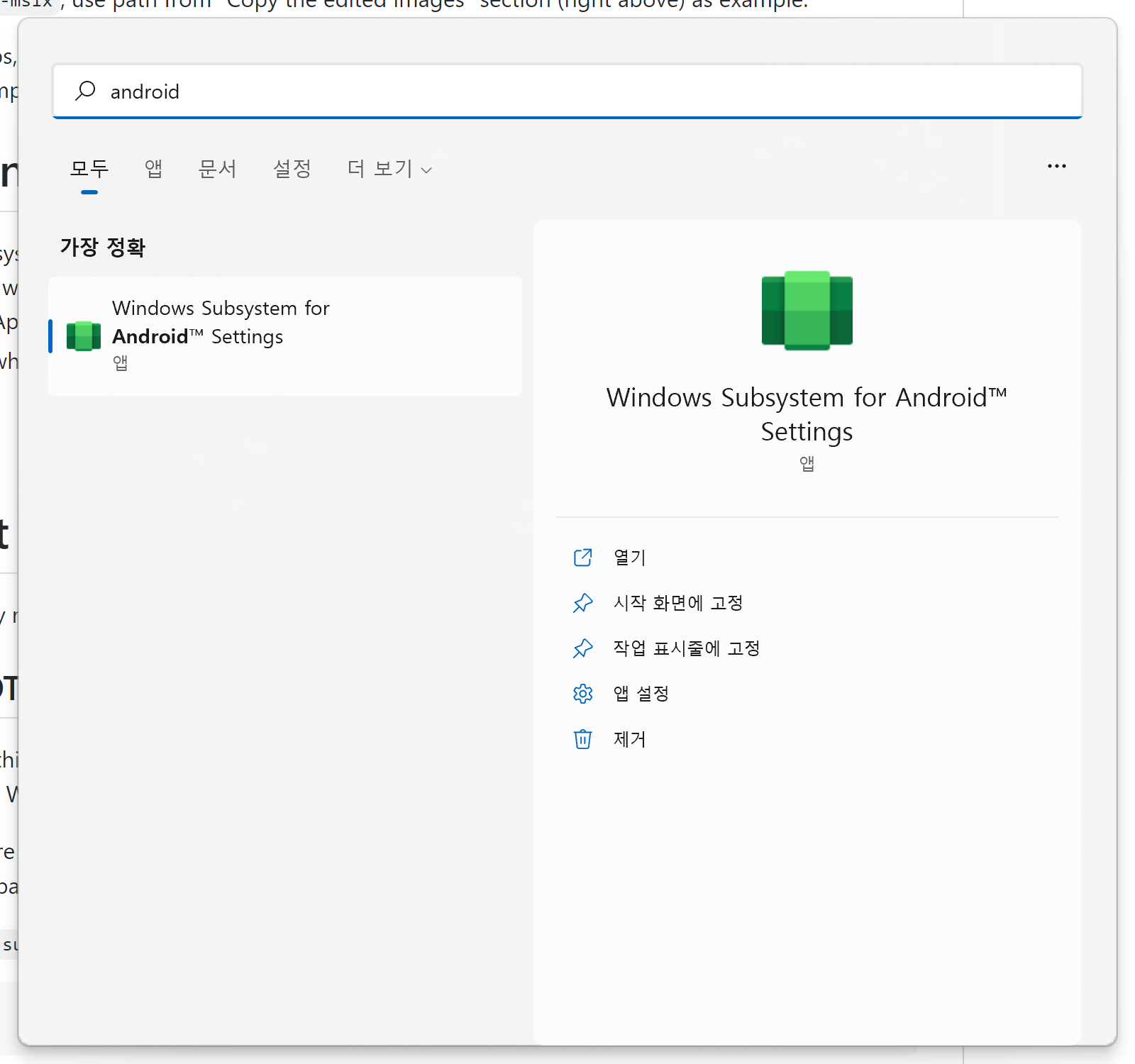1135x1064 pixels.
Task: Choose 제거 to uninstall the app
Action: [629, 739]
